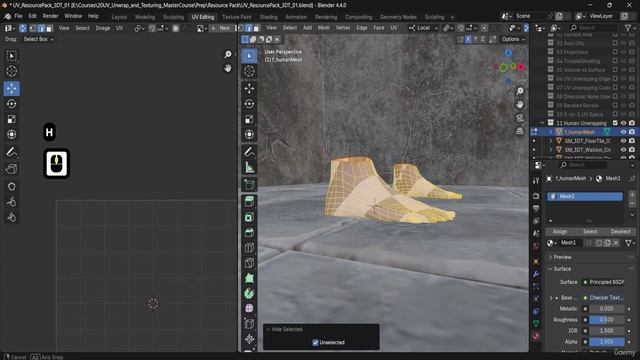Open the Local transform orientation dropdown
640x360 pixels.
[423, 28]
